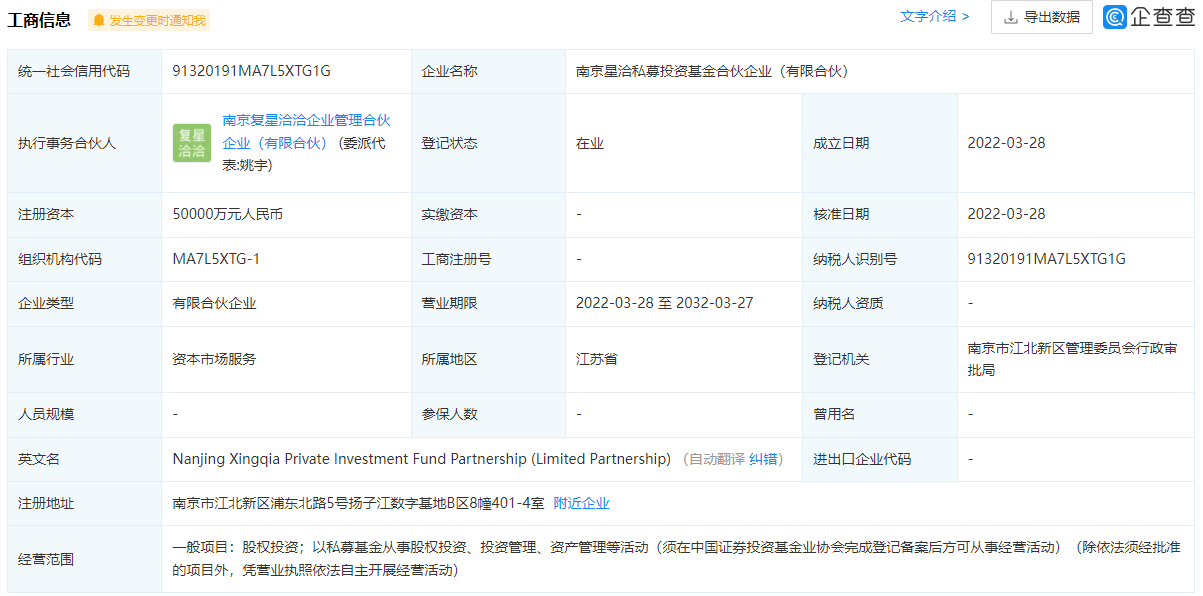Select credit code 91320191MA7L5XTG1G value
The width and height of the screenshot is (1203, 596).
[x=251, y=71]
